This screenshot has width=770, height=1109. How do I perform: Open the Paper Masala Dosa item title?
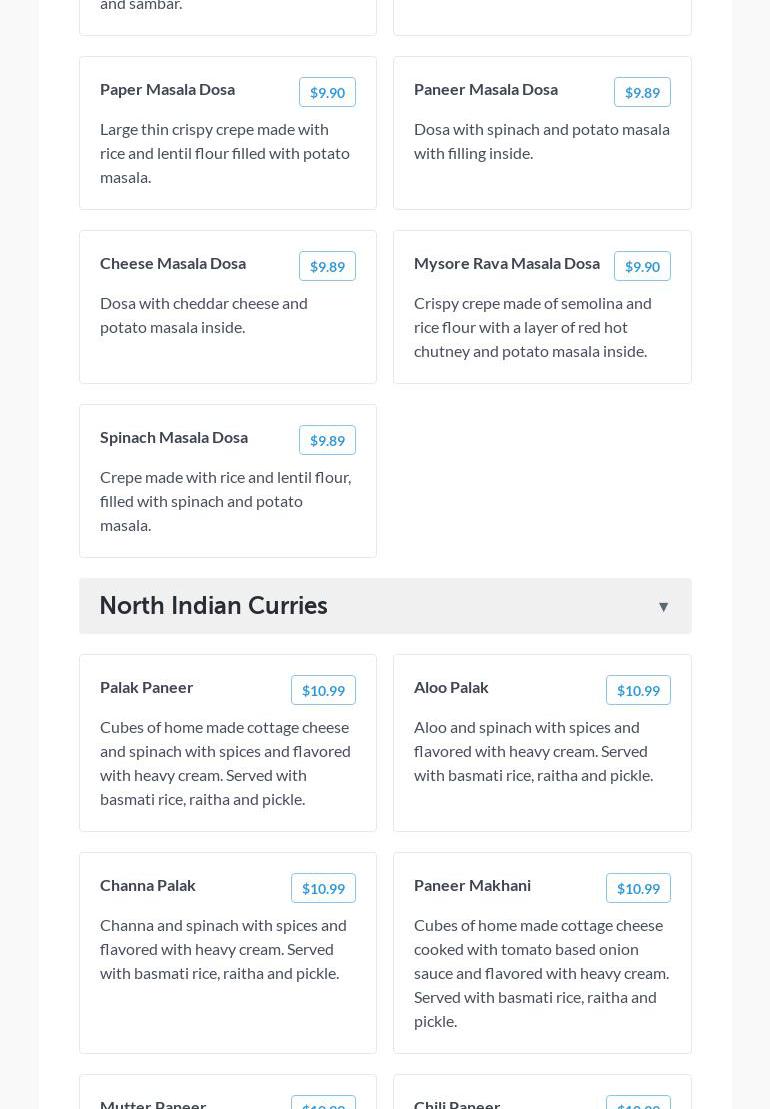(167, 89)
